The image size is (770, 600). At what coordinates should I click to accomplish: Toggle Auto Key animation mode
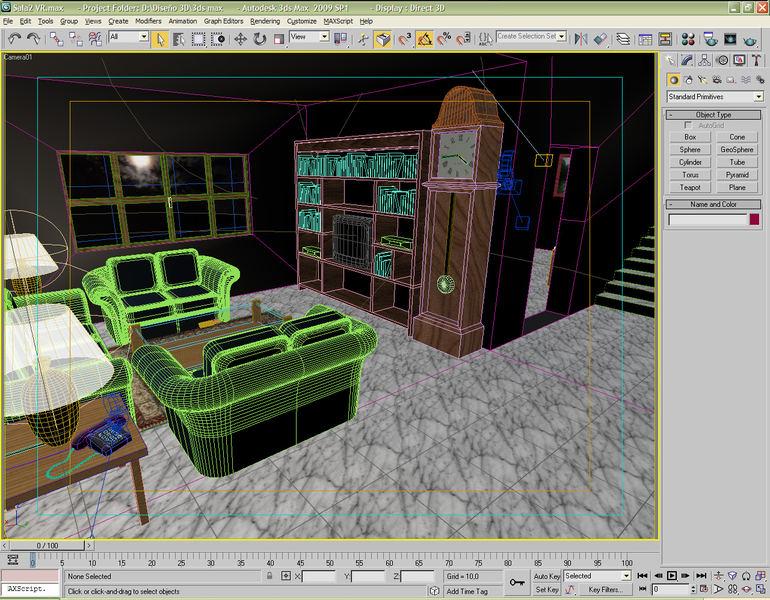point(547,576)
